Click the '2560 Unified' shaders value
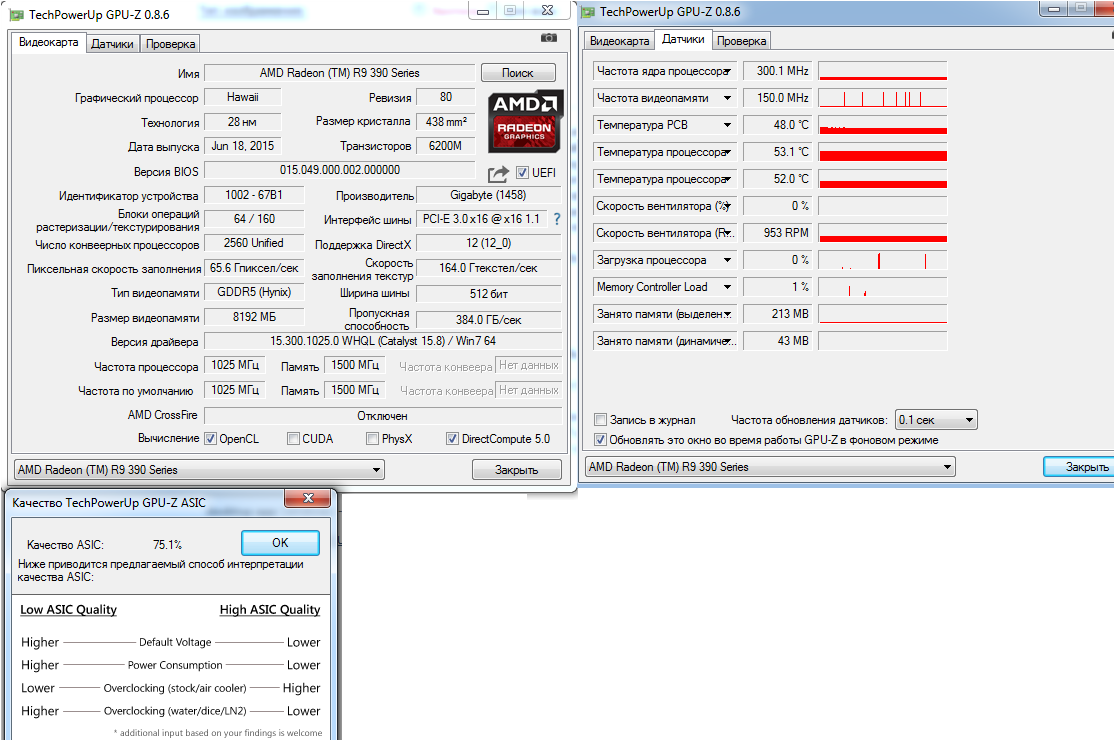Screen dimensions: 1114x740 254,243
